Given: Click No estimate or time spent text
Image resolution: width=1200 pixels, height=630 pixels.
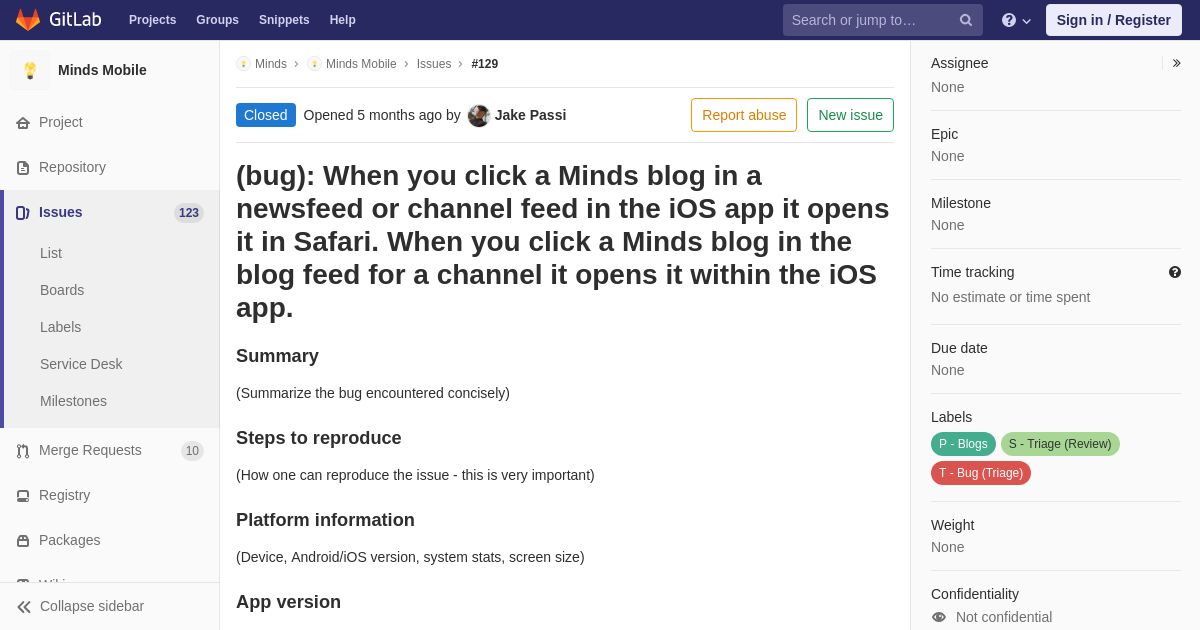Looking at the screenshot, I should (1010, 297).
